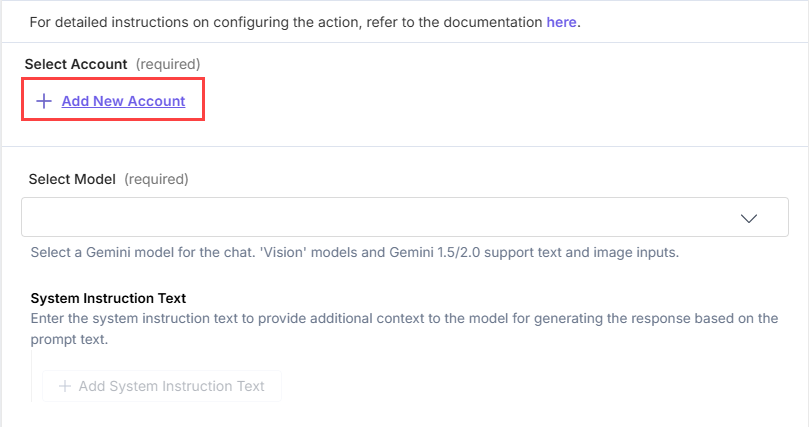809x427 pixels.
Task: Click the System Instruction Text heading
Action: coord(108,299)
